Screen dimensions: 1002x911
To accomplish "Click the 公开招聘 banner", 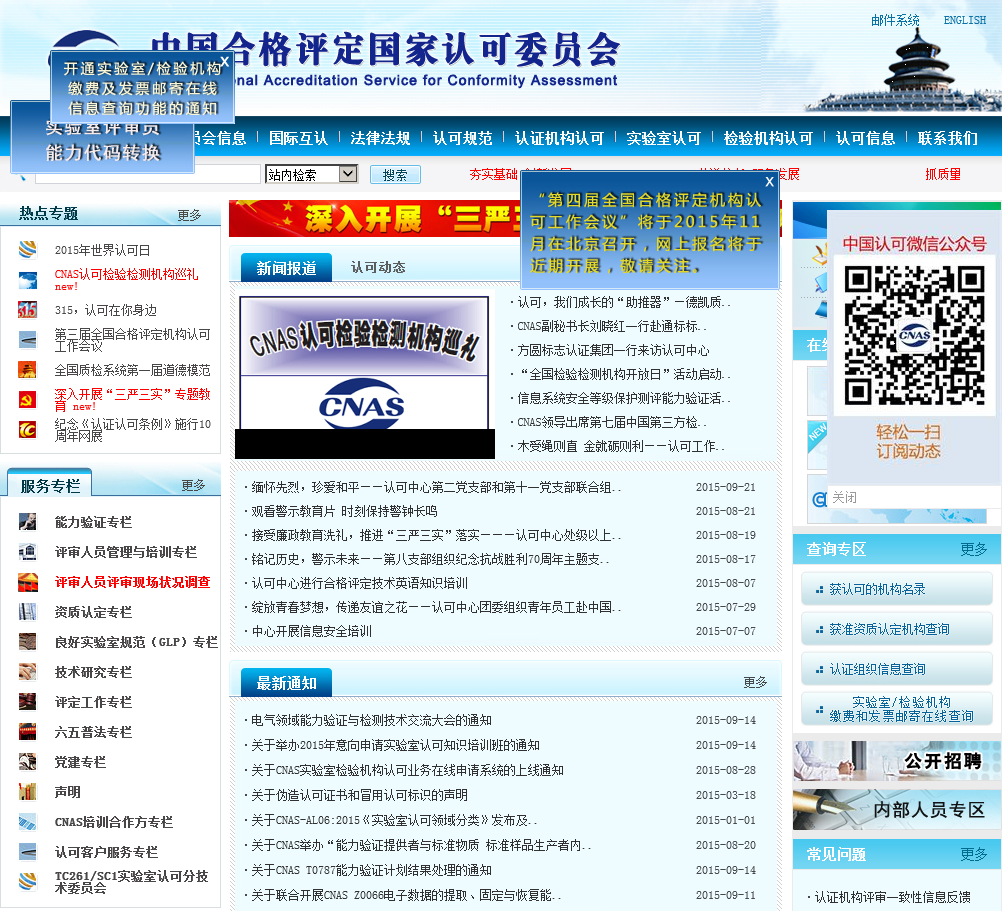I will [x=897, y=761].
